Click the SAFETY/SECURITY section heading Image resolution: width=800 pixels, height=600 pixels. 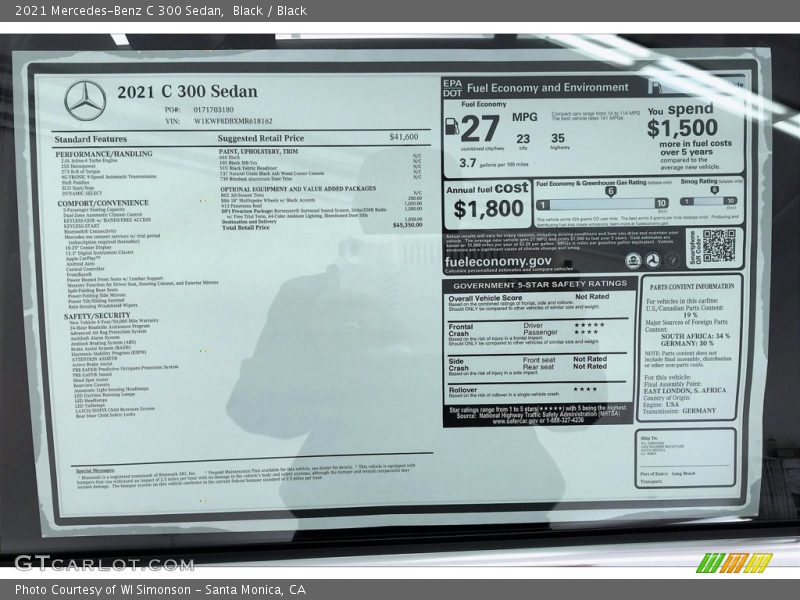click(97, 316)
